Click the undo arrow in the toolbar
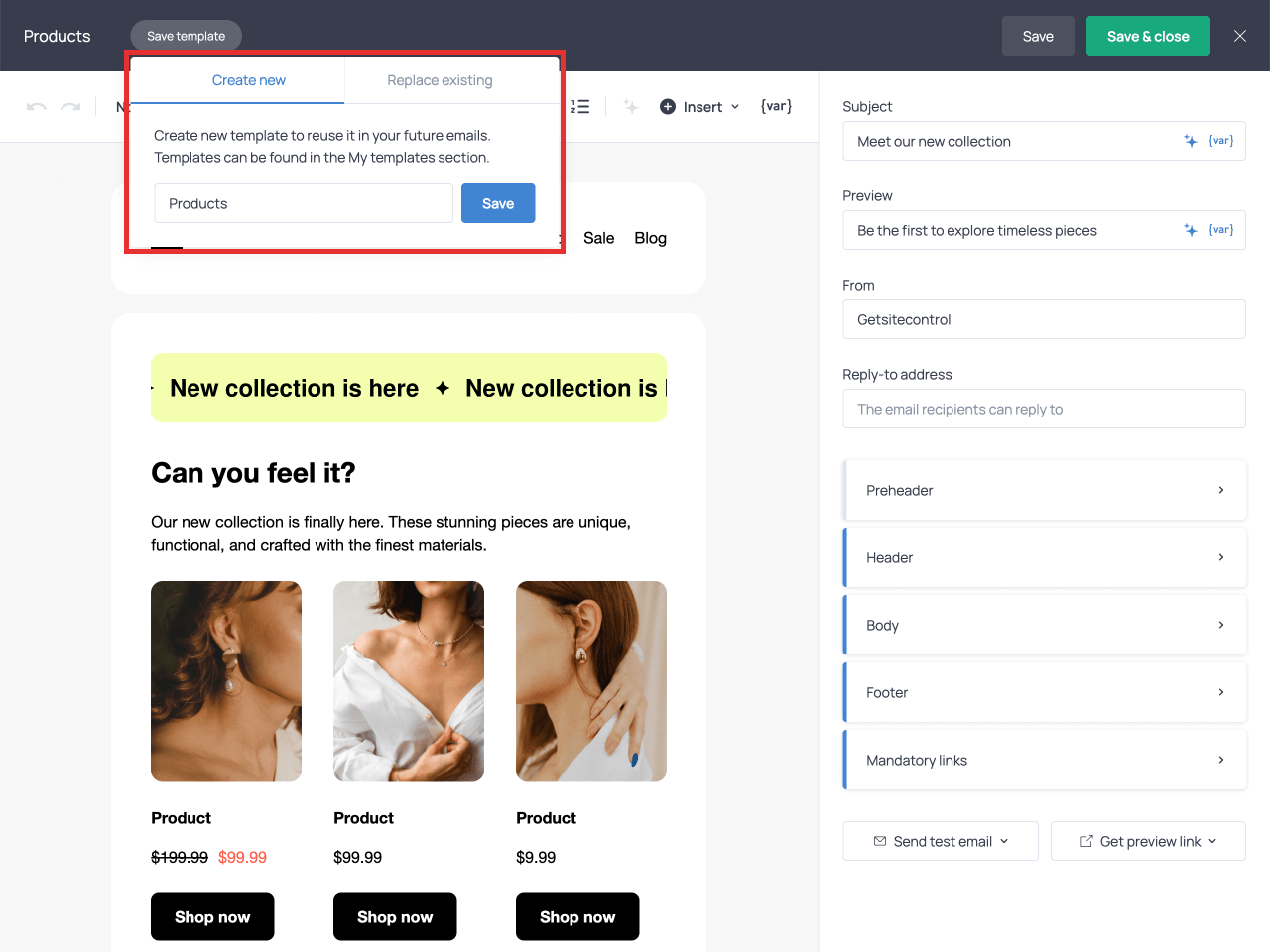1270x952 pixels. pos(37,107)
